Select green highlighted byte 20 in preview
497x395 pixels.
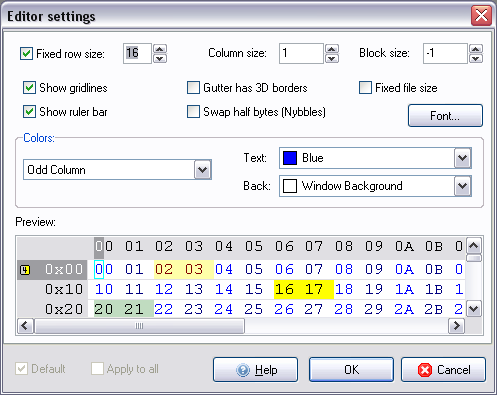(104, 309)
